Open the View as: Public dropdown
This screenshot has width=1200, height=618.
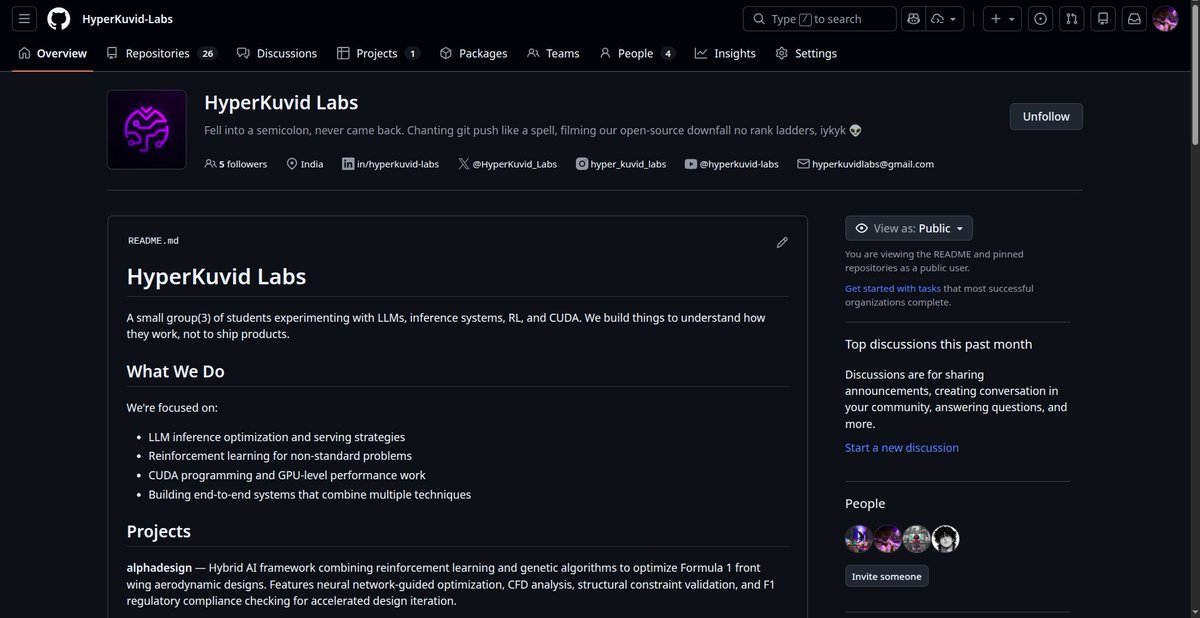[x=909, y=228]
